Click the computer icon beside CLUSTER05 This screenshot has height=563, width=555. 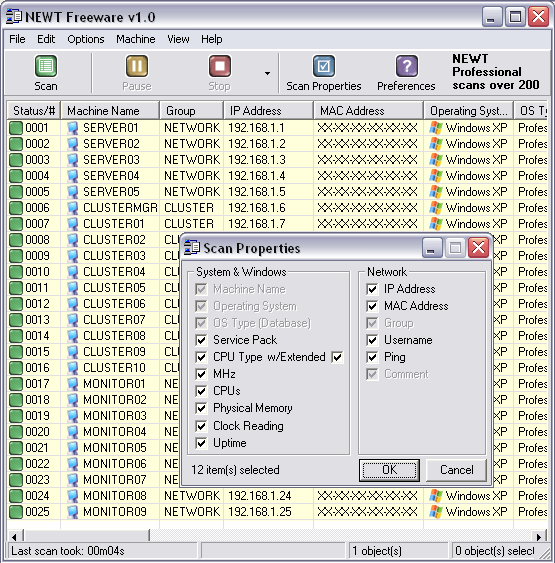(x=73, y=288)
